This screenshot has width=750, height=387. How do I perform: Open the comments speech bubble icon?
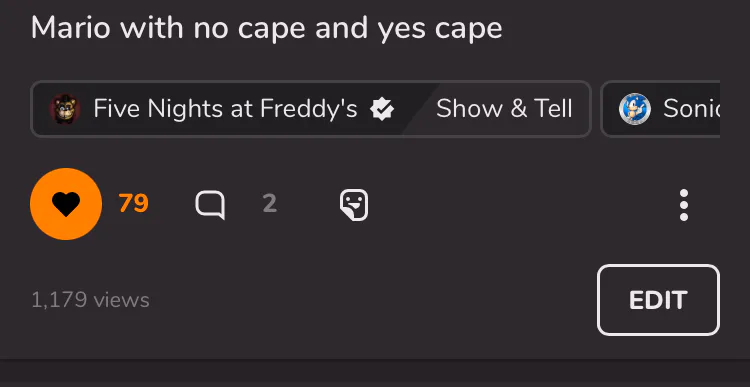(x=210, y=205)
